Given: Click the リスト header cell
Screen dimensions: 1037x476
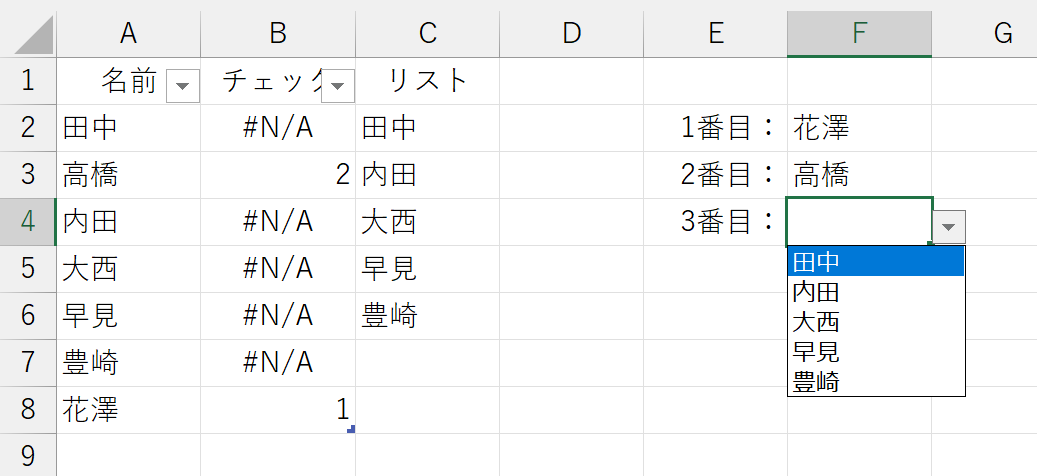Looking at the screenshot, I should point(427,81).
